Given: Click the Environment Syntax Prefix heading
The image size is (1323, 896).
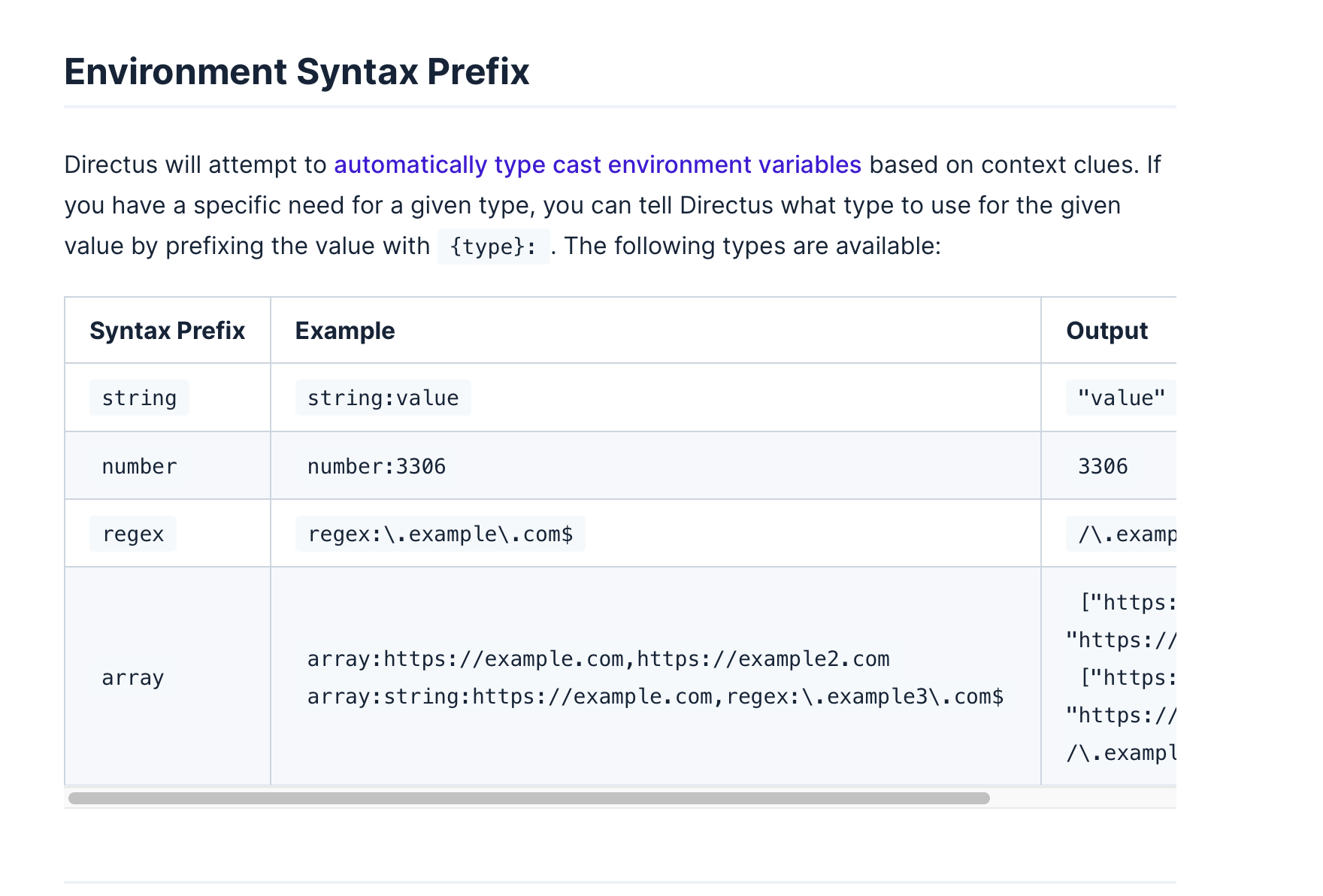Looking at the screenshot, I should coord(297,72).
